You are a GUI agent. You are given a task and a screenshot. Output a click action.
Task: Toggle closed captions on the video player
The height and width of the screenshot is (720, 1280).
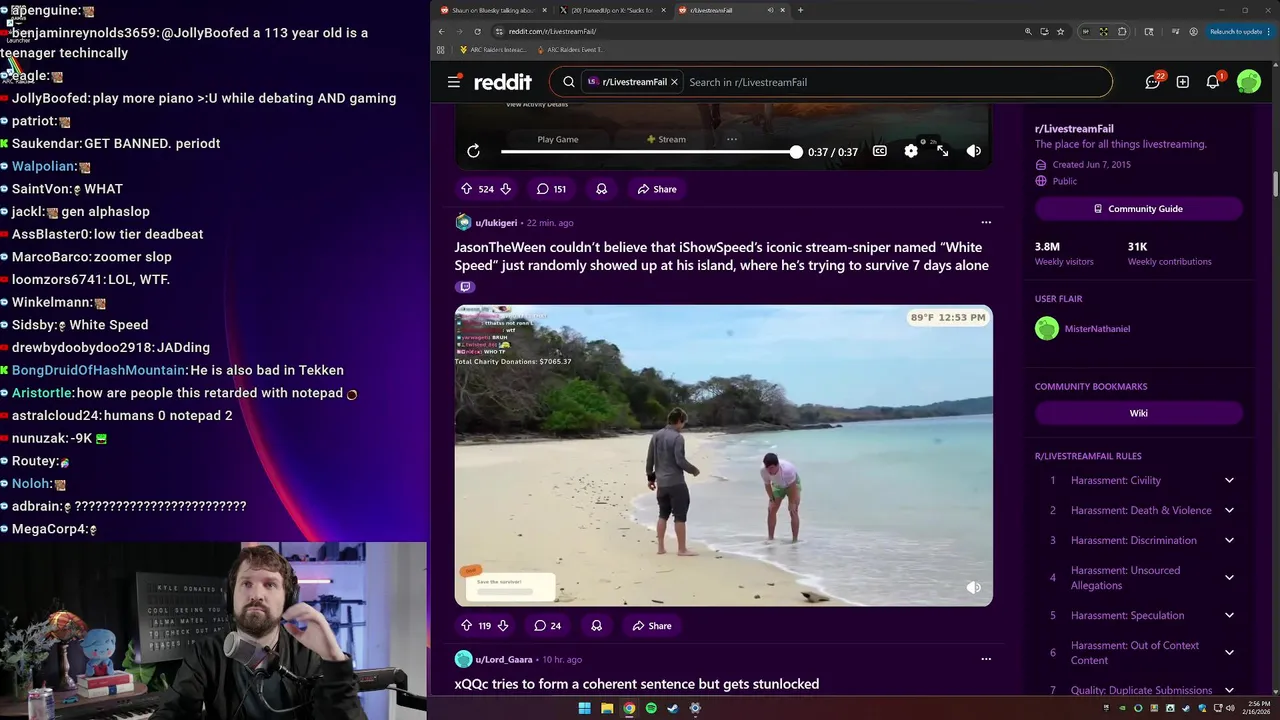[880, 151]
